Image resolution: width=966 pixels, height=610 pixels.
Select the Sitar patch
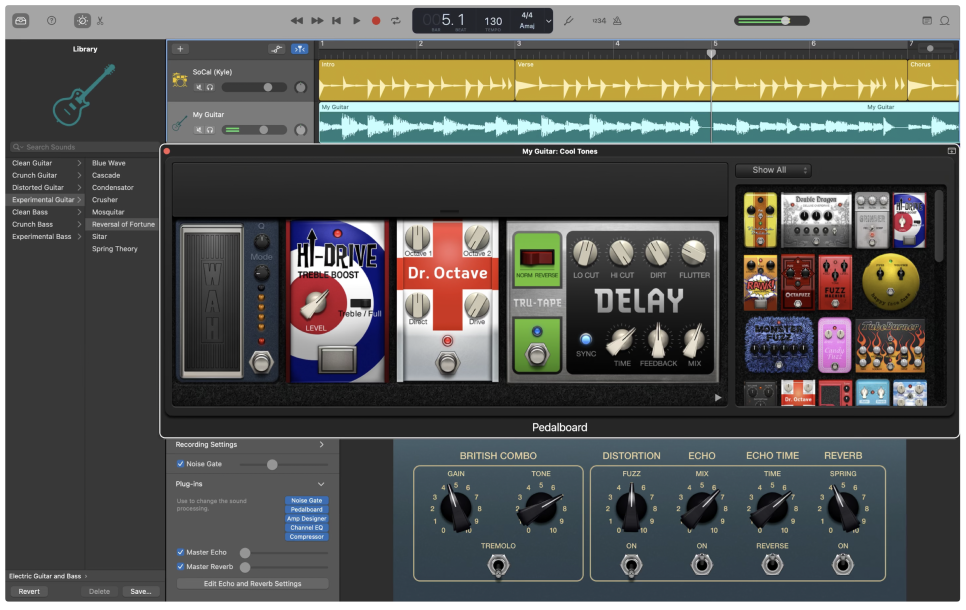click(x=99, y=237)
